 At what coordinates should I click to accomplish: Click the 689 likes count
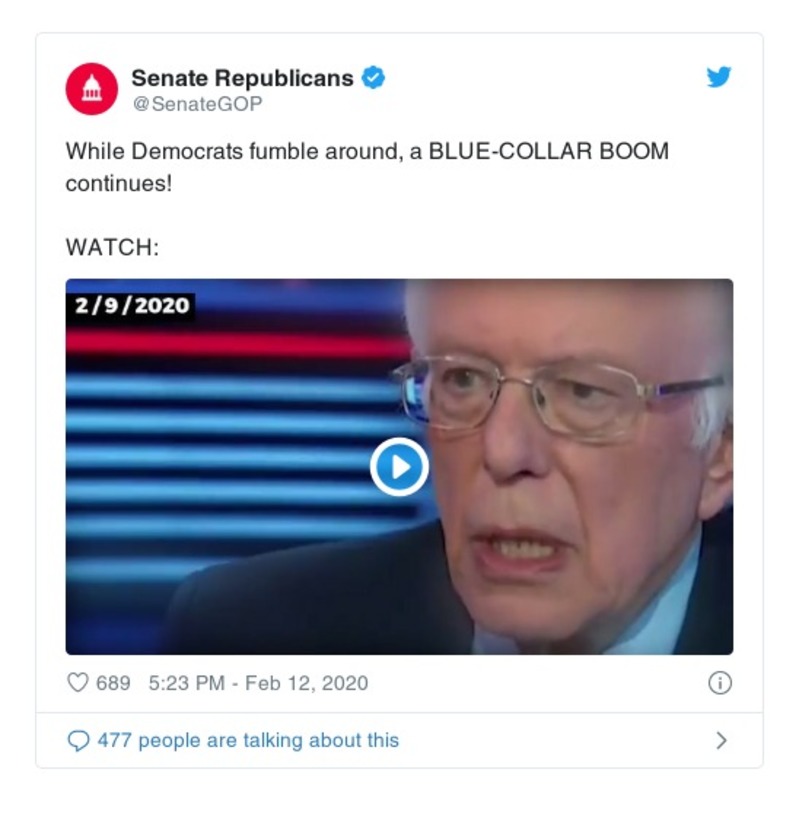pyautogui.click(x=113, y=683)
